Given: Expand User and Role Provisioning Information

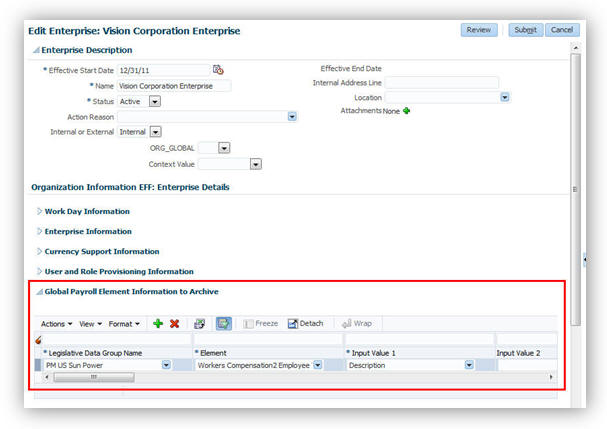Looking at the screenshot, I should pyautogui.click(x=39, y=272).
